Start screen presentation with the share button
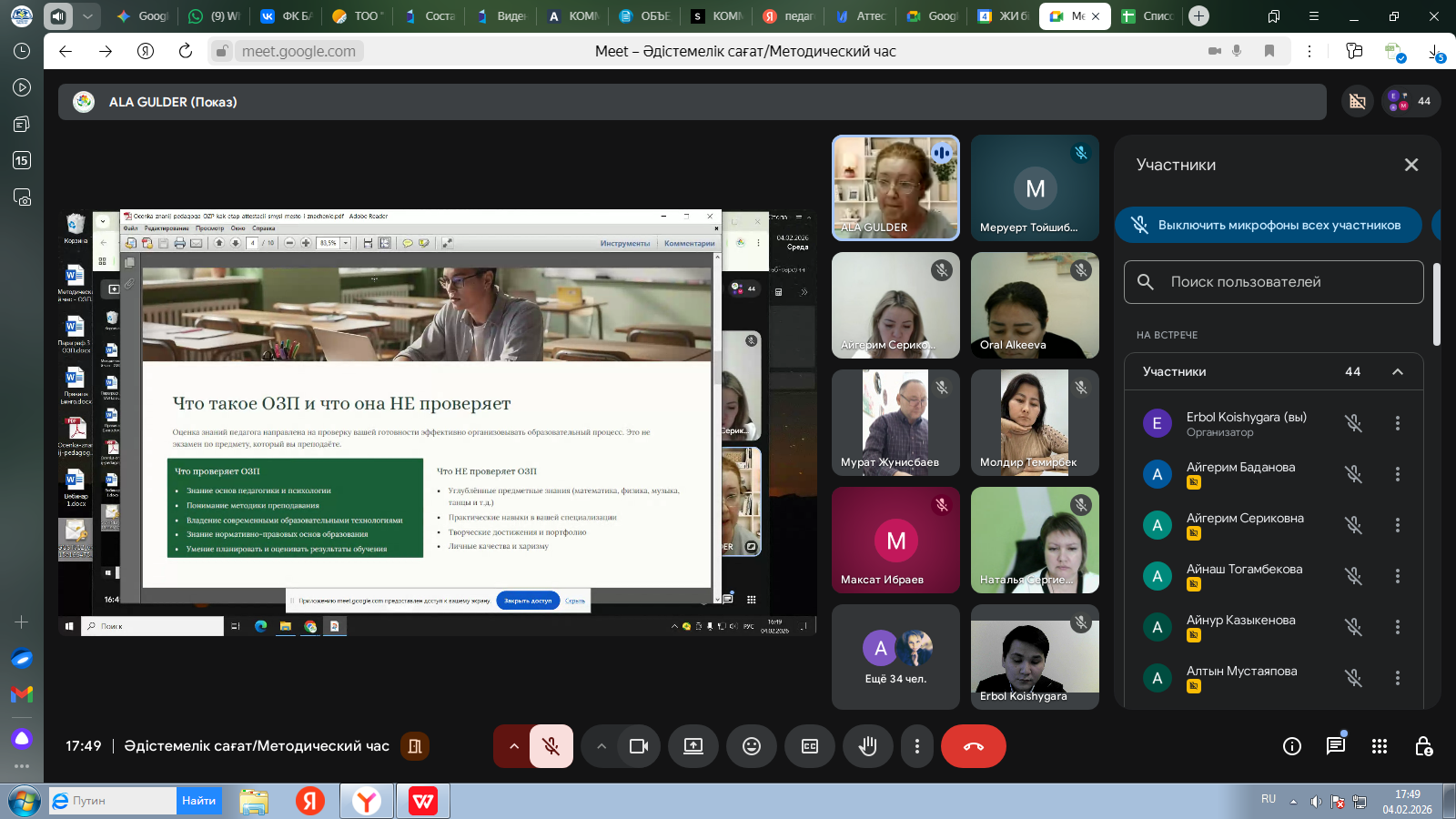 [693, 746]
